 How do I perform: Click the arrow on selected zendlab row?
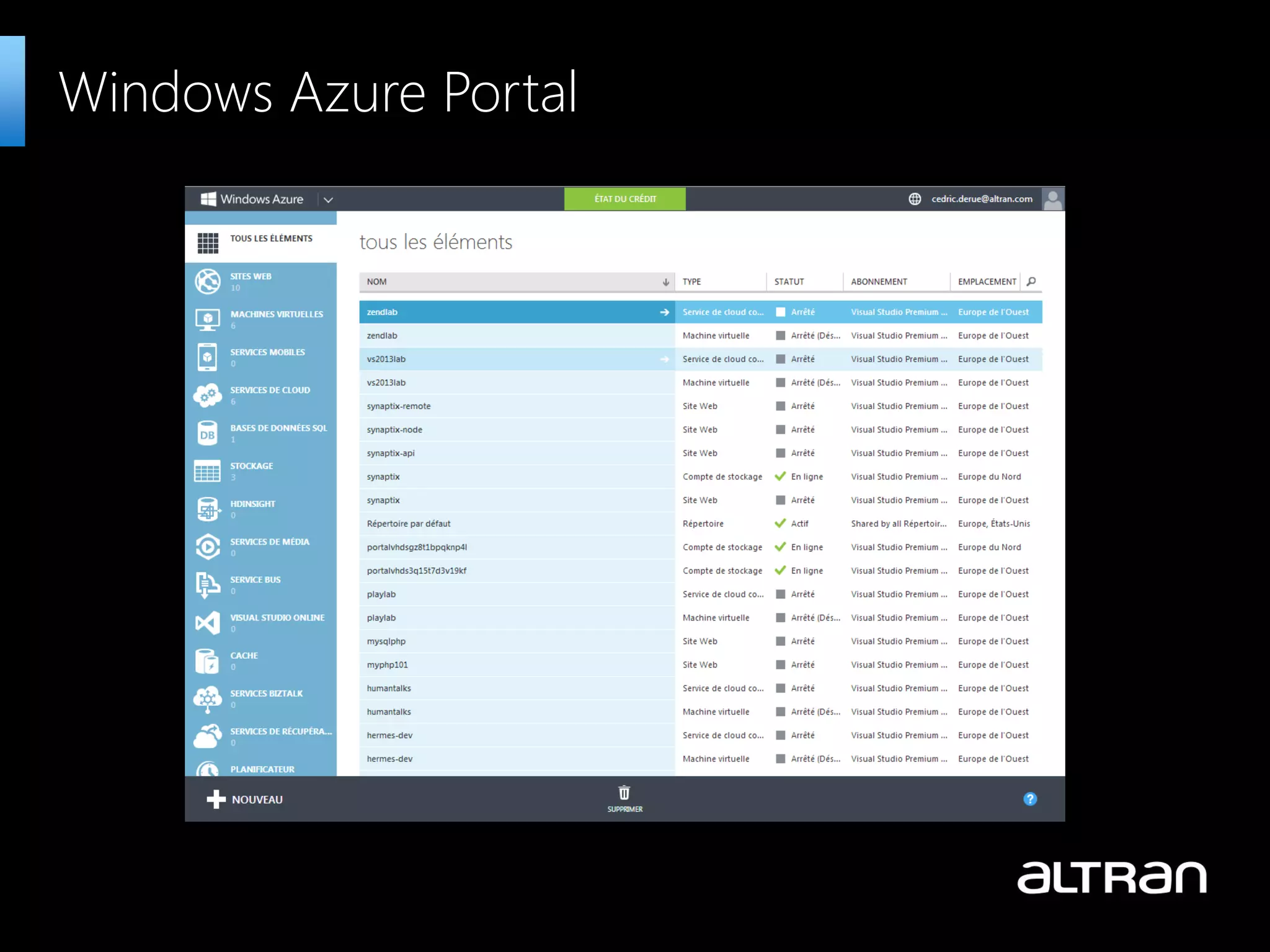click(x=664, y=312)
